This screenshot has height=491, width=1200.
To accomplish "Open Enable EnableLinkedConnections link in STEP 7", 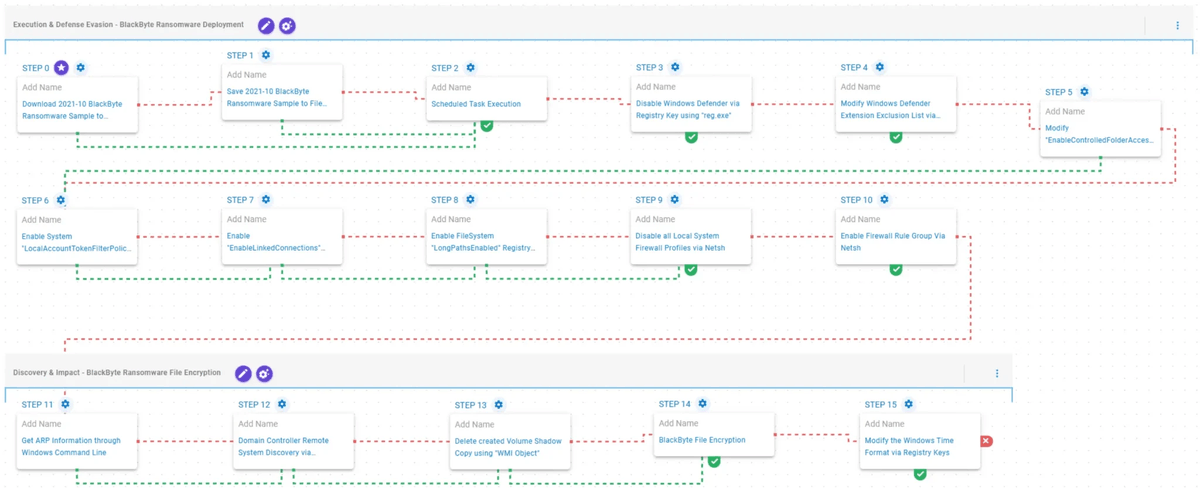I will coord(277,242).
